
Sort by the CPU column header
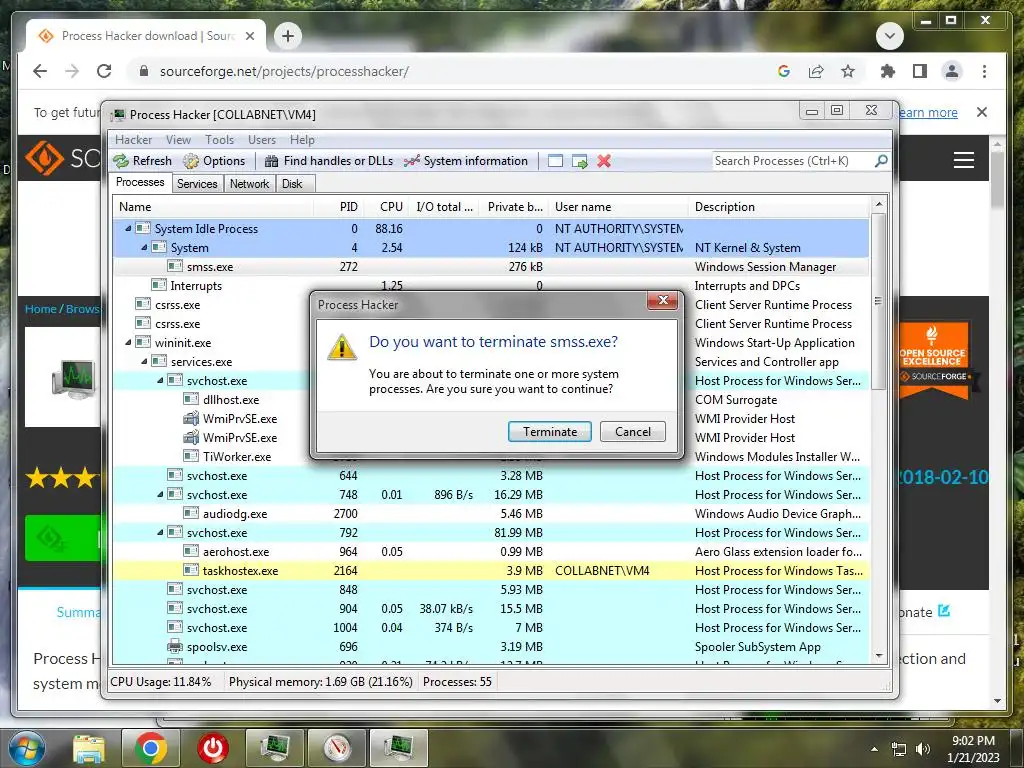coord(386,207)
